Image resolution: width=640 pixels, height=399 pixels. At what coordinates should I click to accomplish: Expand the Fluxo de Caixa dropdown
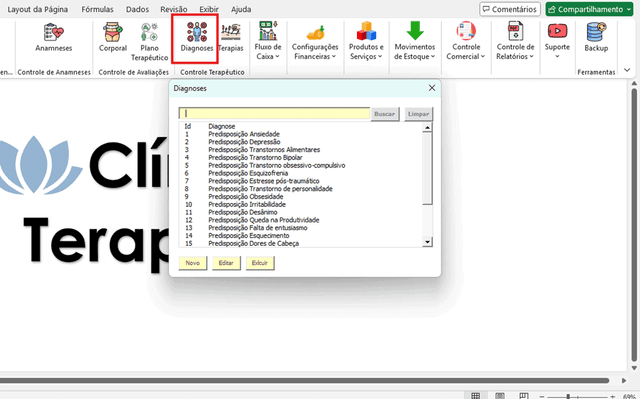(x=268, y=41)
